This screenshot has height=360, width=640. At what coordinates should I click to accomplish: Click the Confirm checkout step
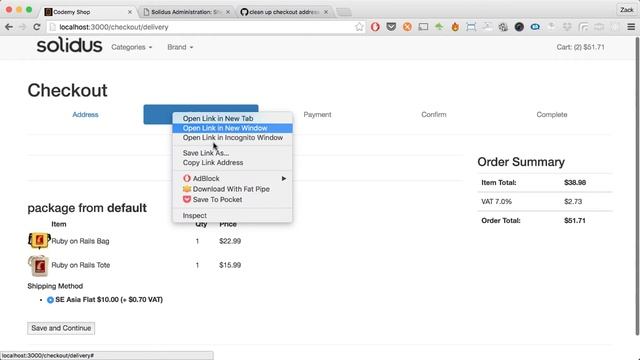(433, 115)
